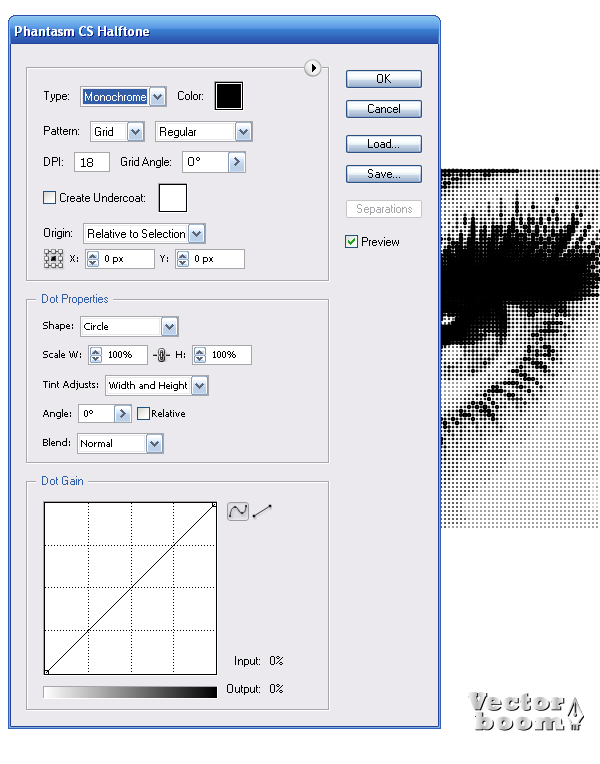The width and height of the screenshot is (600, 764).
Task: Toggle the Preview checkbox
Action: (351, 242)
